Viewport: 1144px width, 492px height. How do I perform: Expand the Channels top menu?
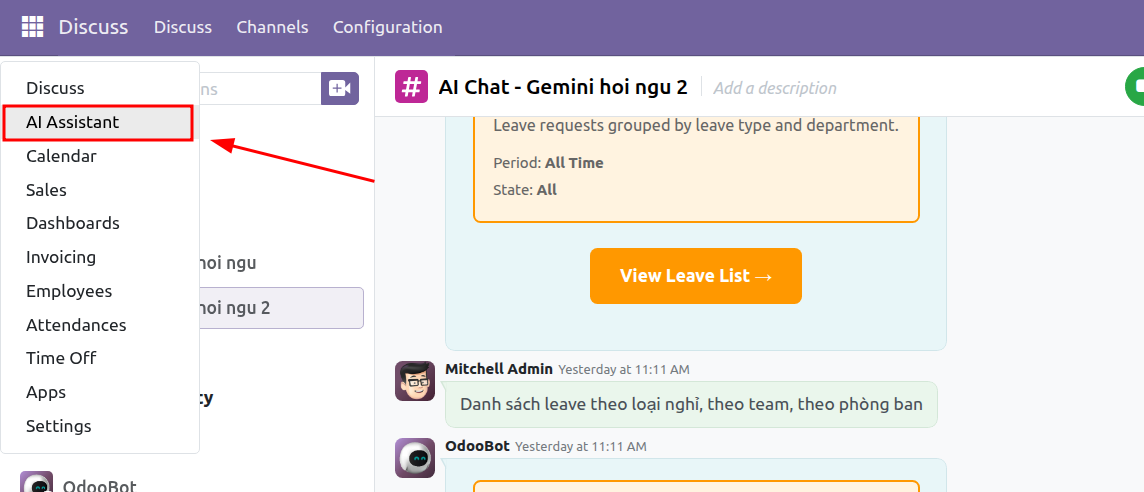pos(272,27)
